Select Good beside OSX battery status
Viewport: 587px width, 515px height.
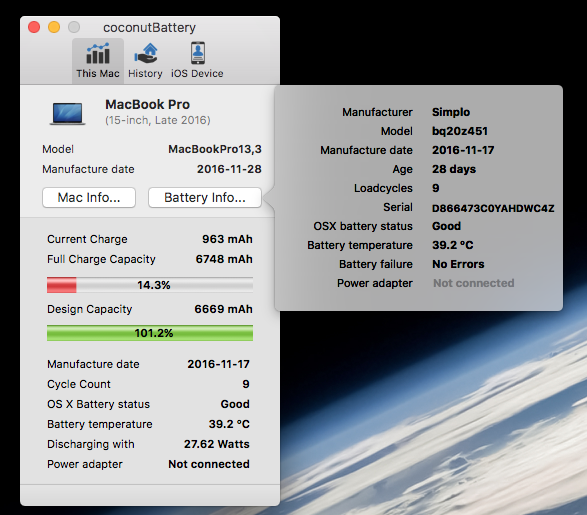pyautogui.click(x=446, y=226)
